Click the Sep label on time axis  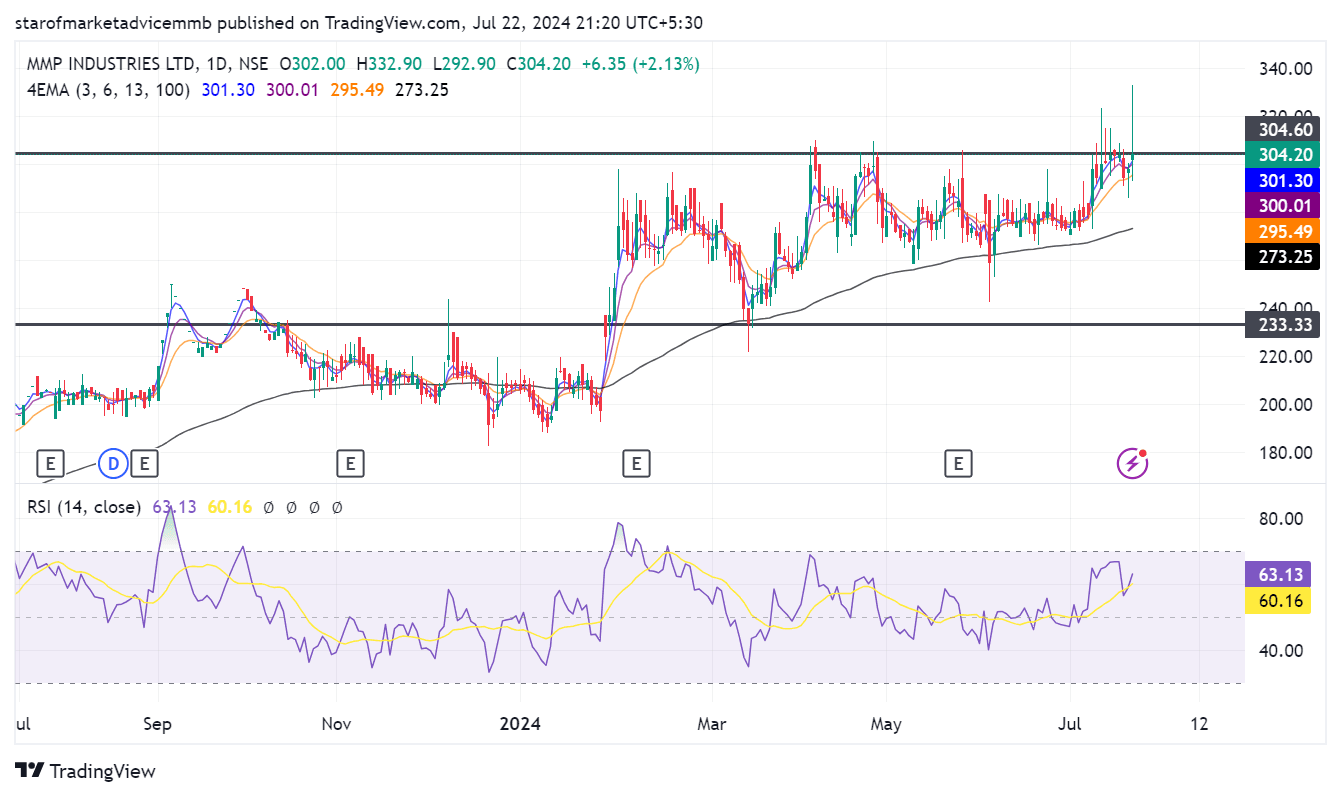[x=158, y=723]
